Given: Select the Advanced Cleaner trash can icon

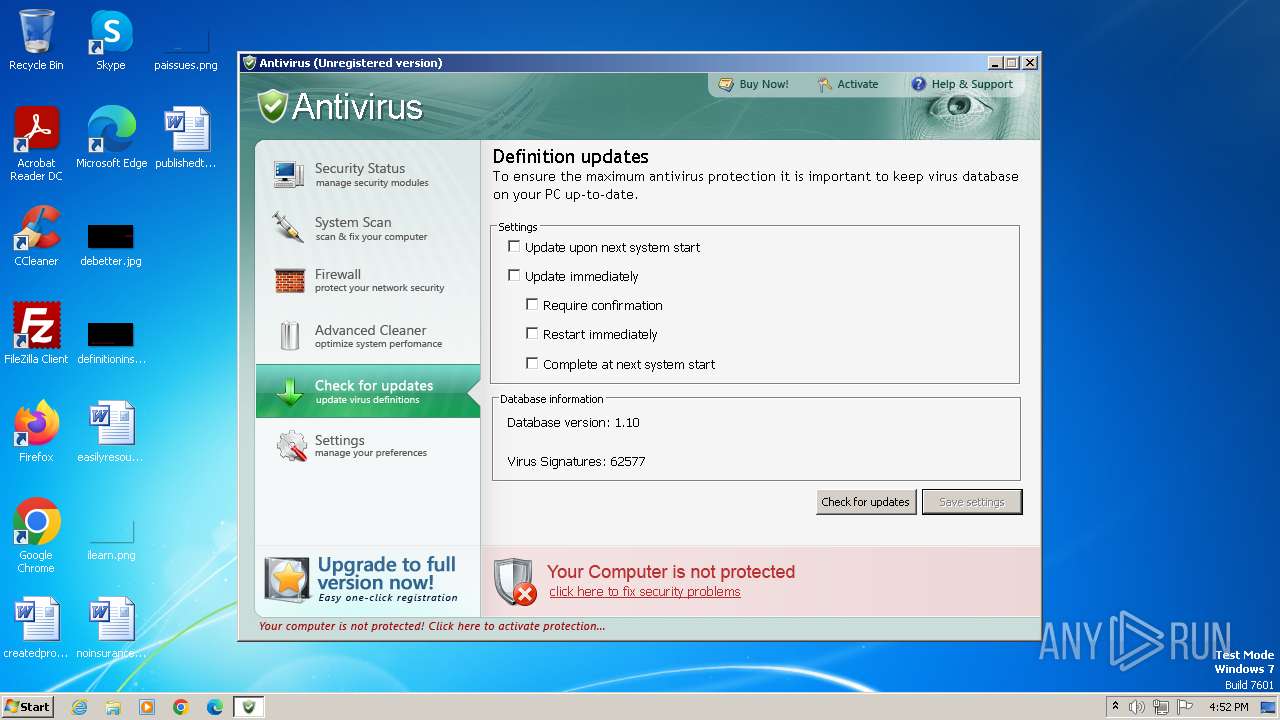Looking at the screenshot, I should coord(289,336).
